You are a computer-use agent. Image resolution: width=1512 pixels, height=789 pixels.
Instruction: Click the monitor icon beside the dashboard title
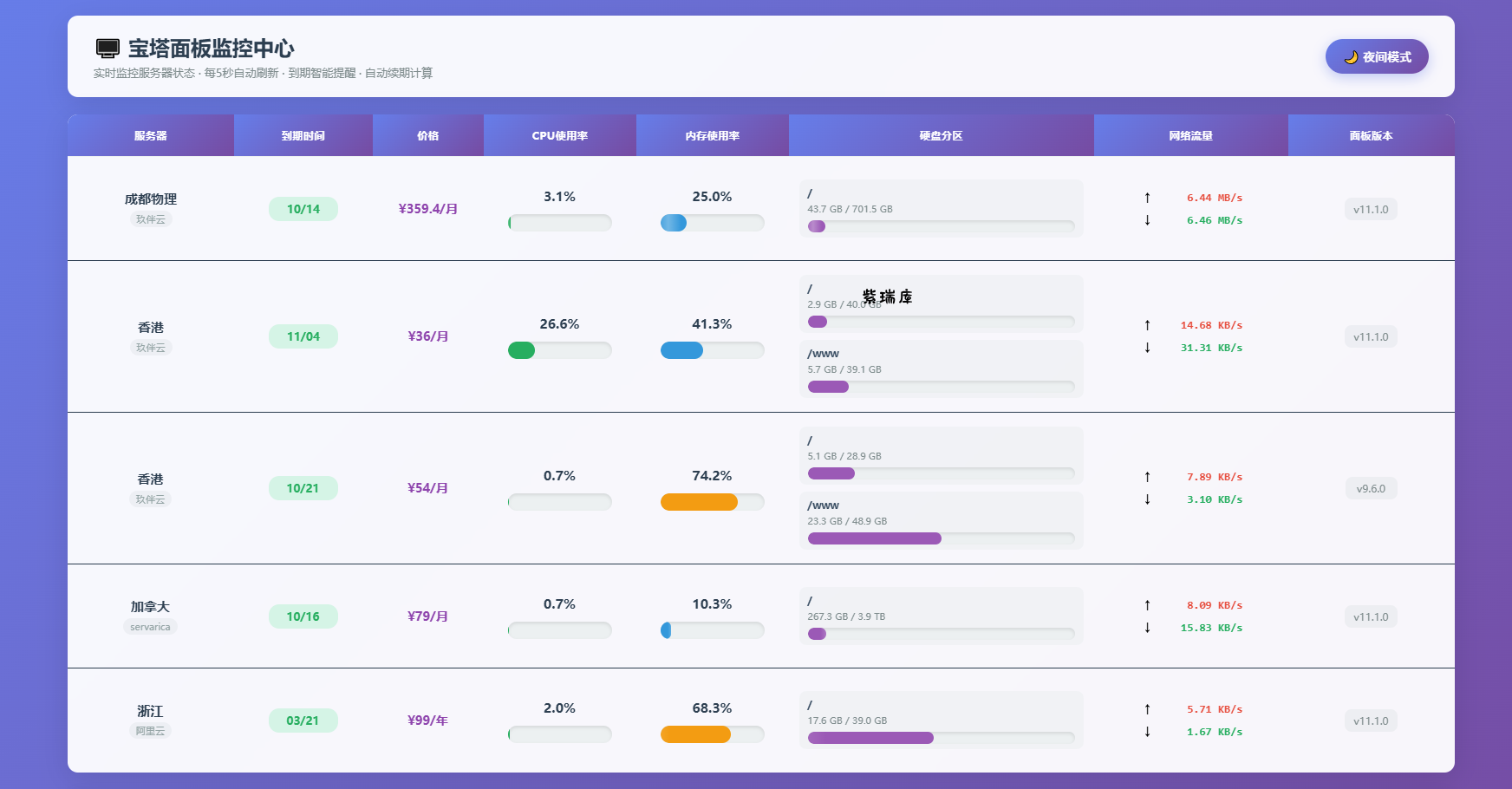click(x=108, y=49)
